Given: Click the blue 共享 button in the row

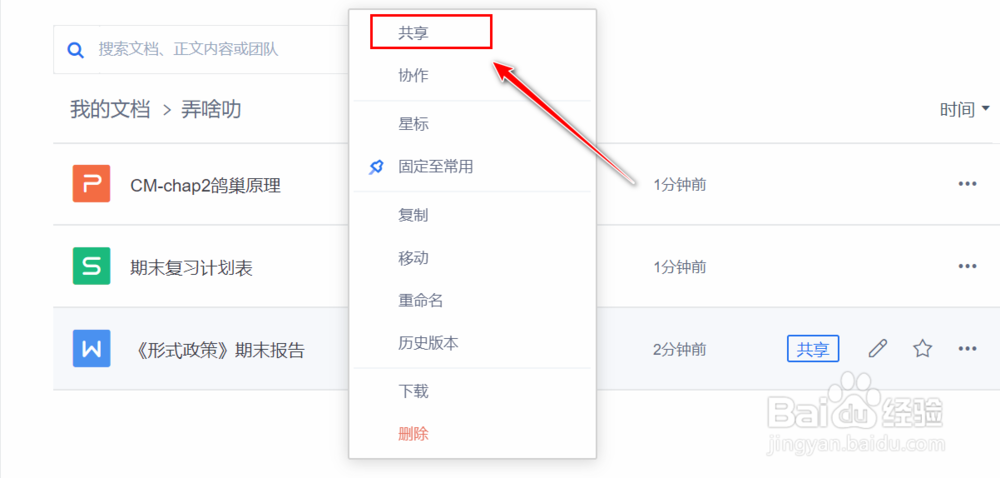Looking at the screenshot, I should click(812, 348).
